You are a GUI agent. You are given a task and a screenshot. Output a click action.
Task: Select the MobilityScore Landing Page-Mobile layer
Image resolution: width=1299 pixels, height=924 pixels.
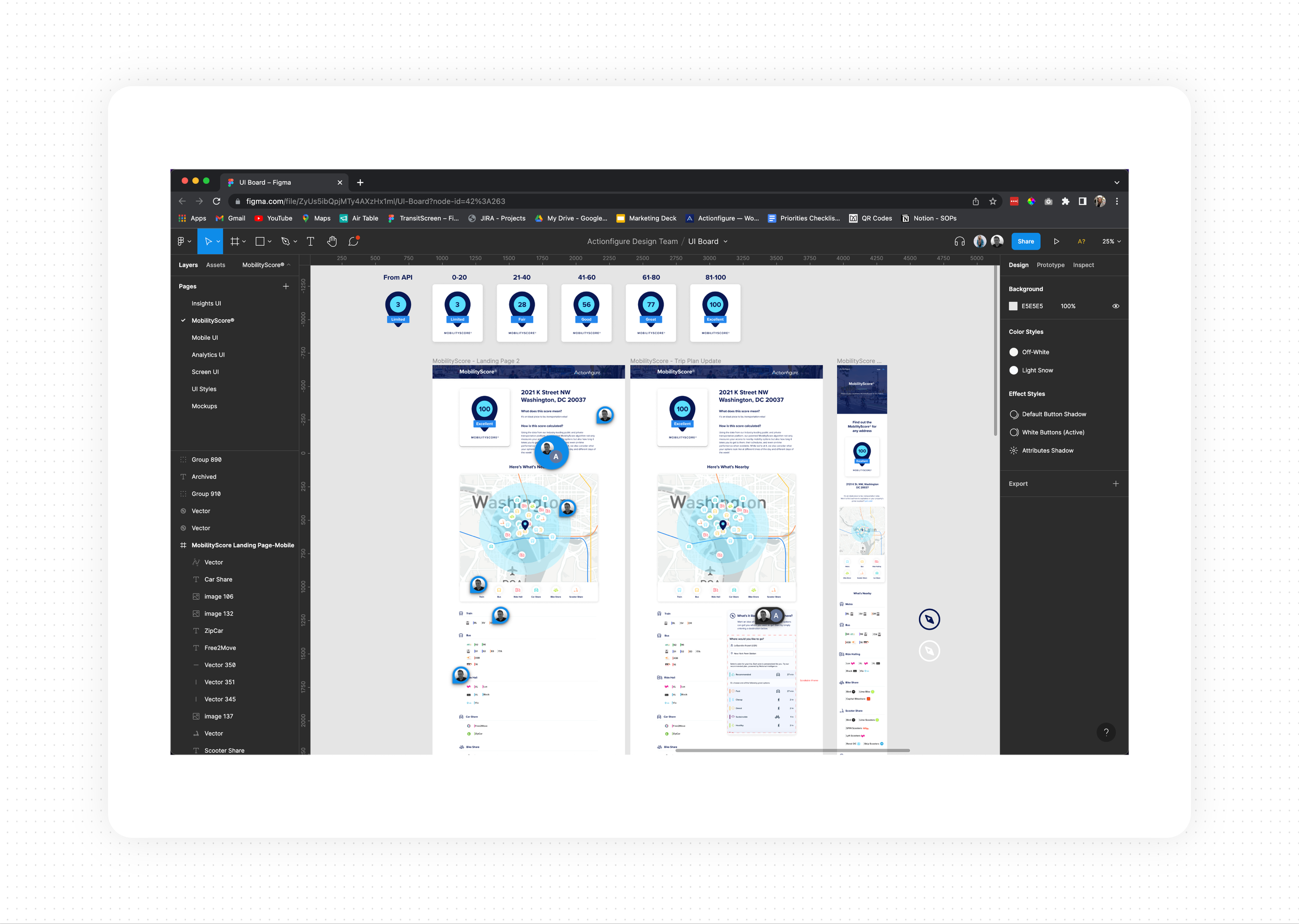pos(242,545)
